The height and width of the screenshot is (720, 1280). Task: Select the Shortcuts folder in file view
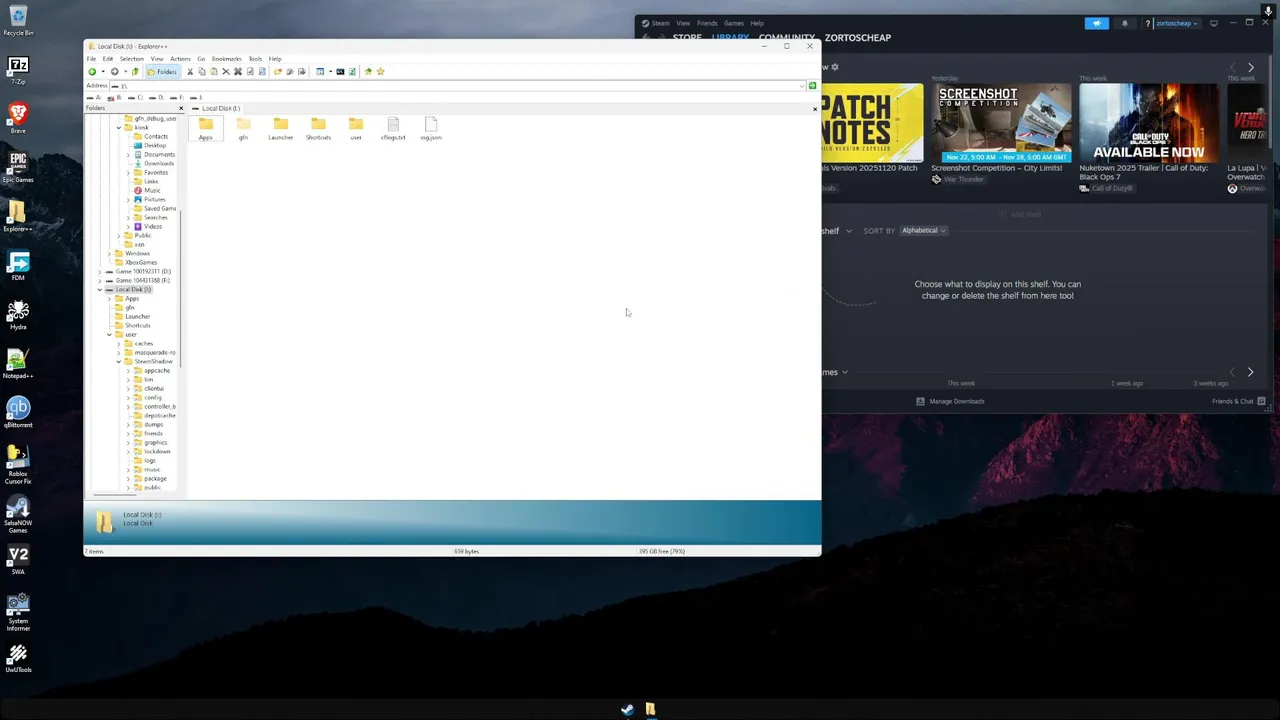(x=318, y=128)
